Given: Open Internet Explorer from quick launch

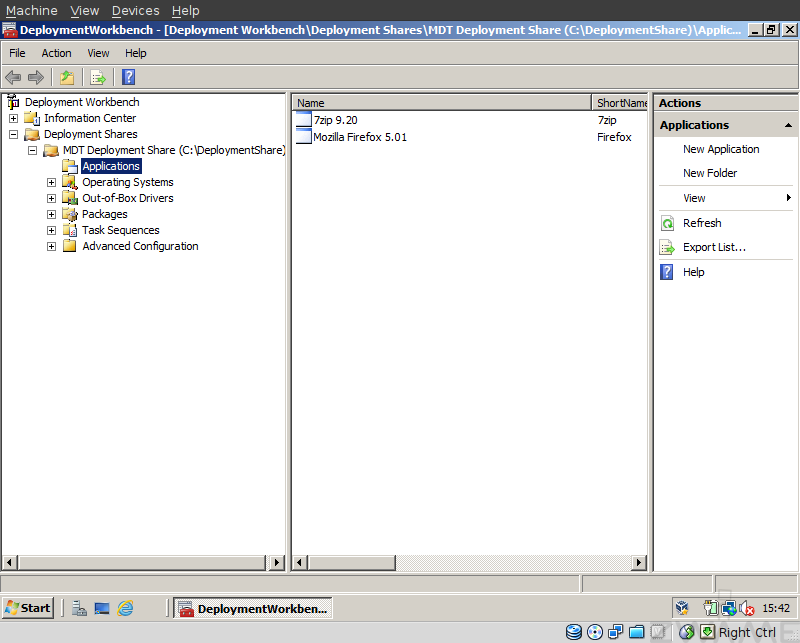Looking at the screenshot, I should click(125, 608).
